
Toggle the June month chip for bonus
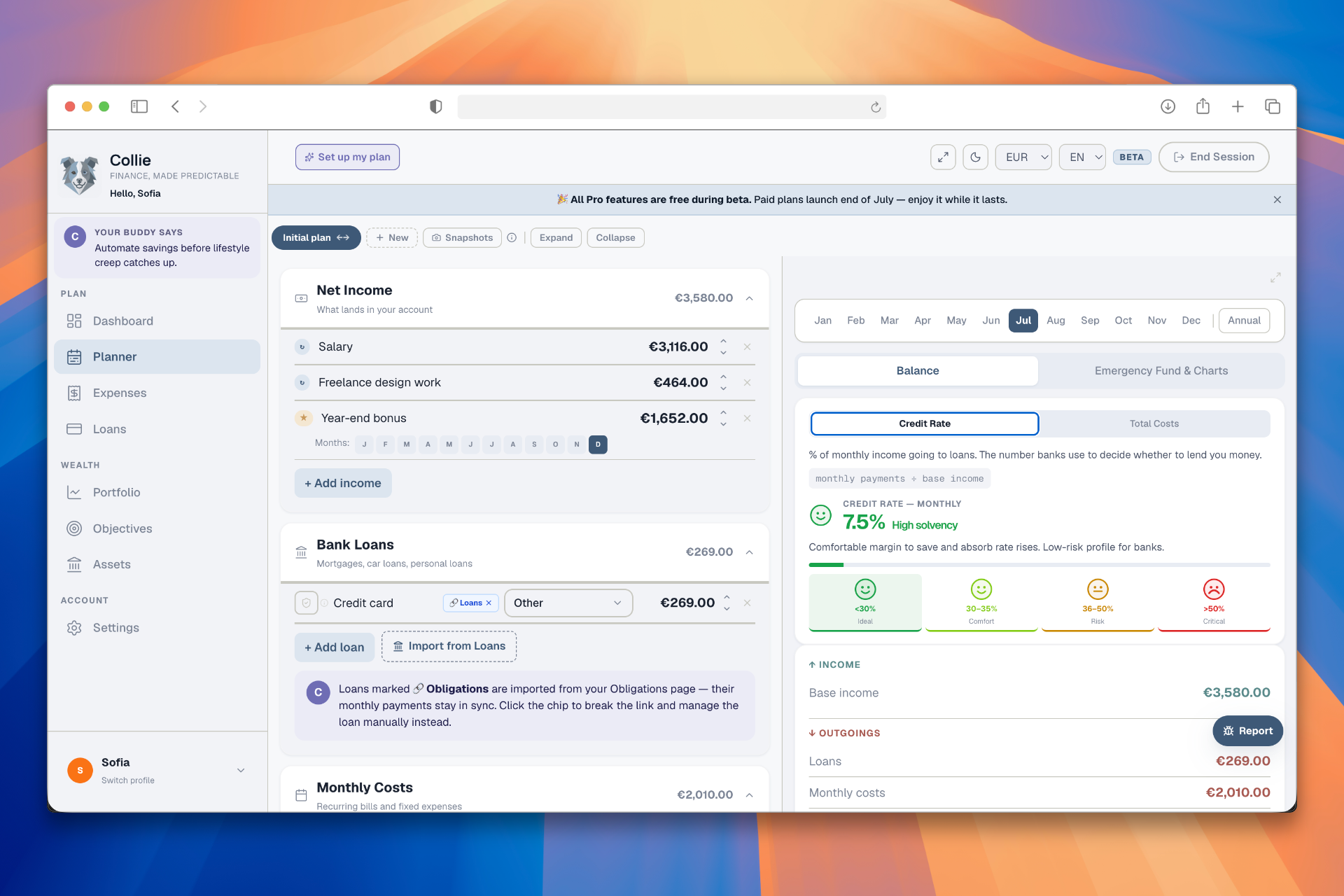(x=470, y=444)
